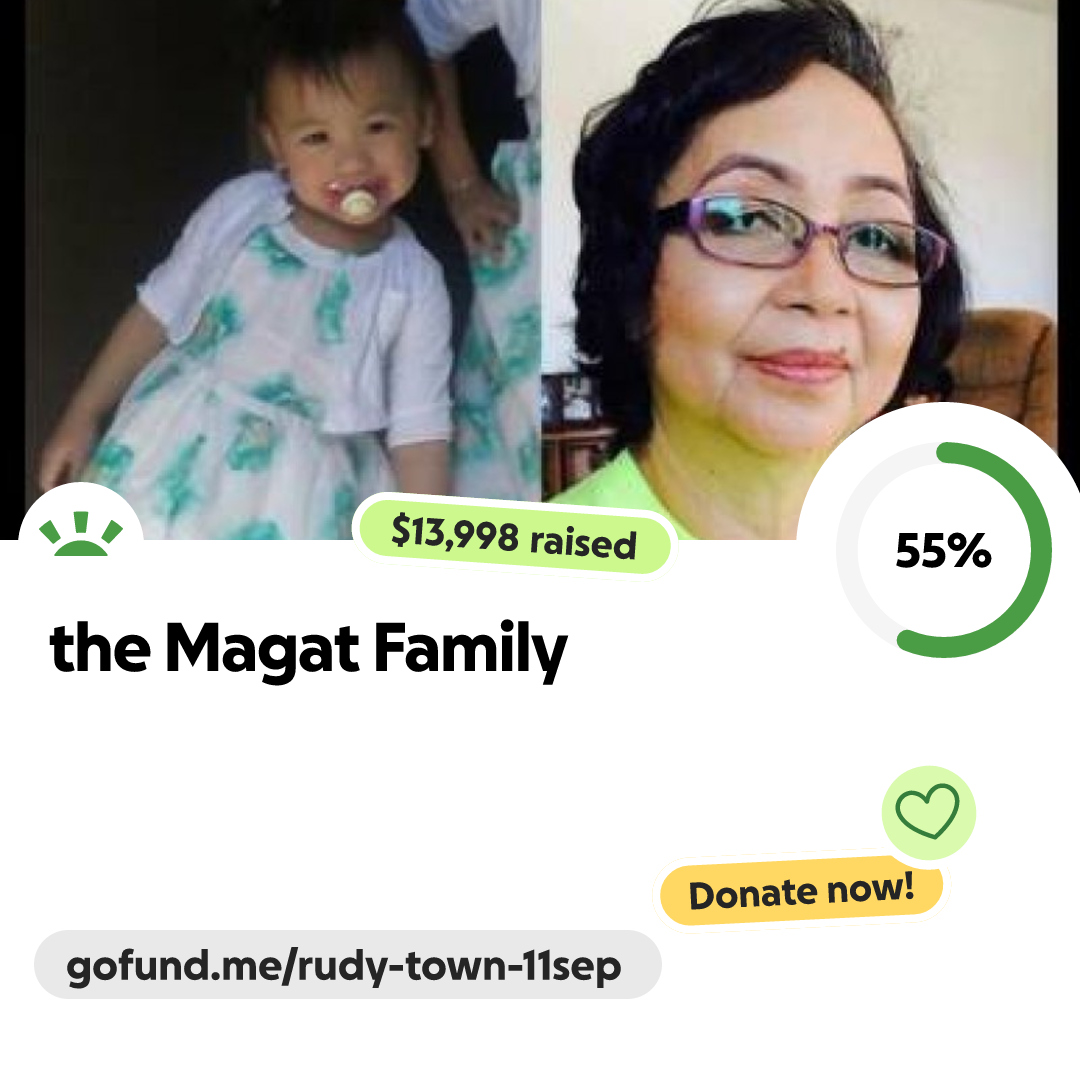This screenshot has width=1080, height=1080.
Task: Click the pacifier in the toddler's mouth
Action: pos(357,202)
